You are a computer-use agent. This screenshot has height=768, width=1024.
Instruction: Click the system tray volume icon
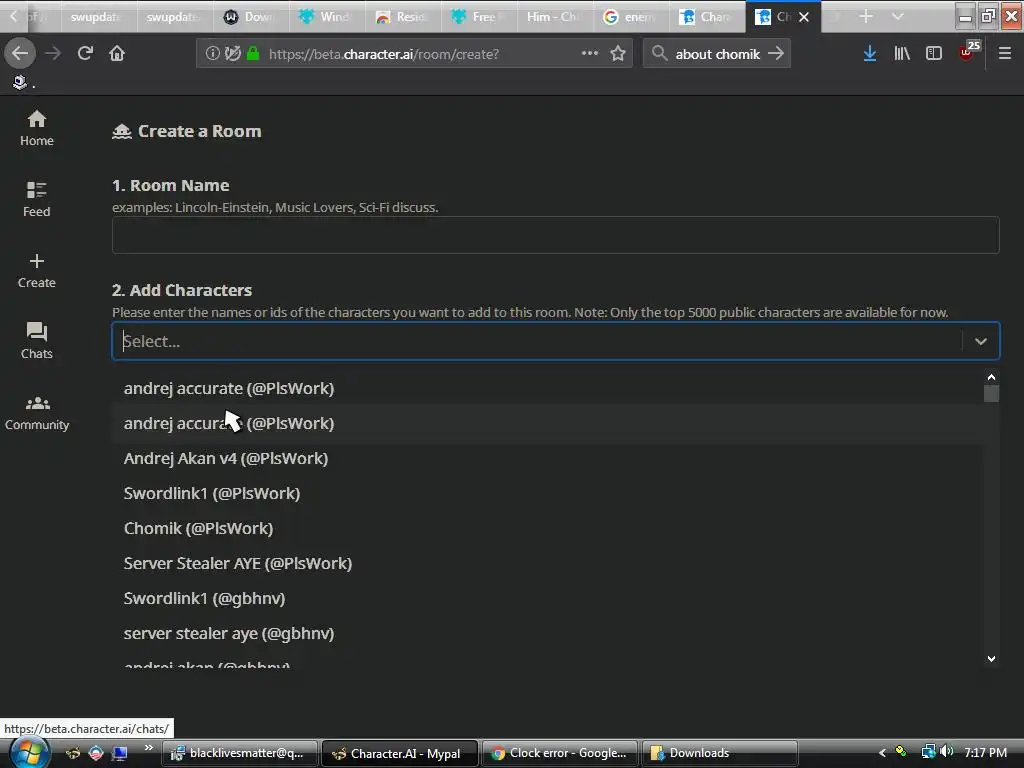(947, 752)
